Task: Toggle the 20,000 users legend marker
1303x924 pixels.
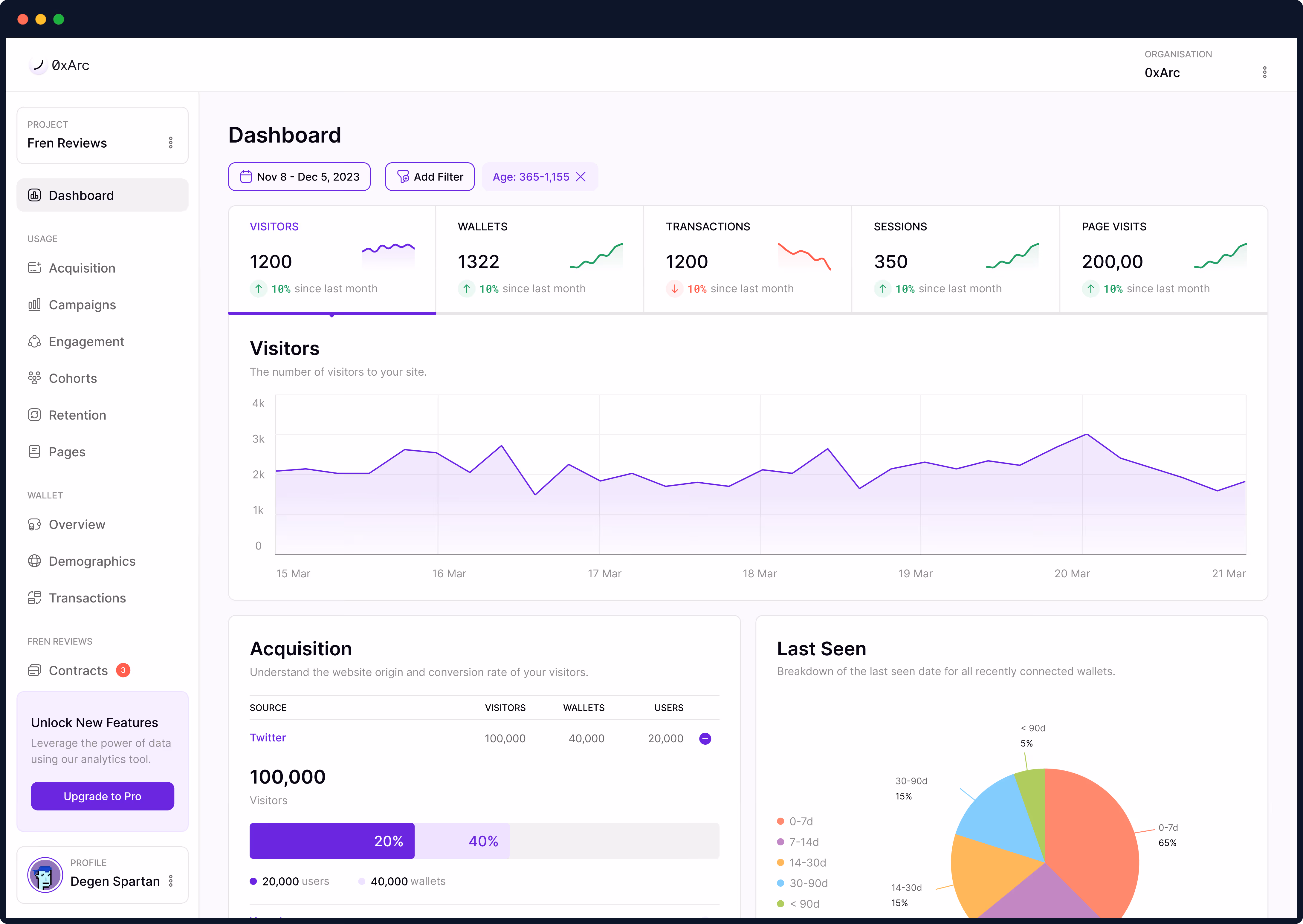Action: [254, 881]
